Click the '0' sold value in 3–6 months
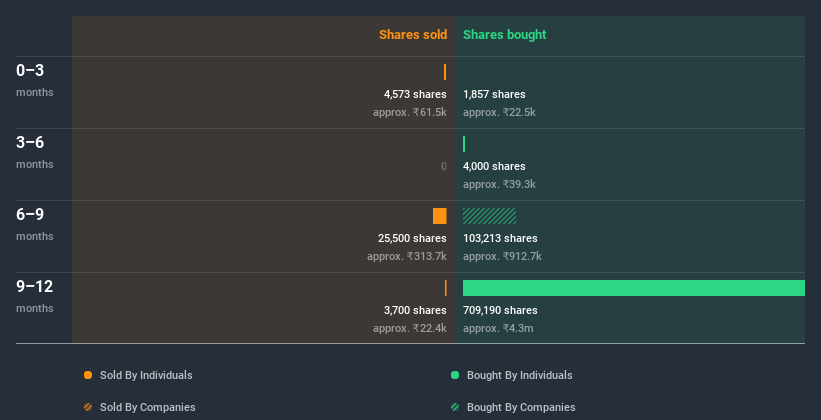This screenshot has width=821, height=420. [444, 167]
